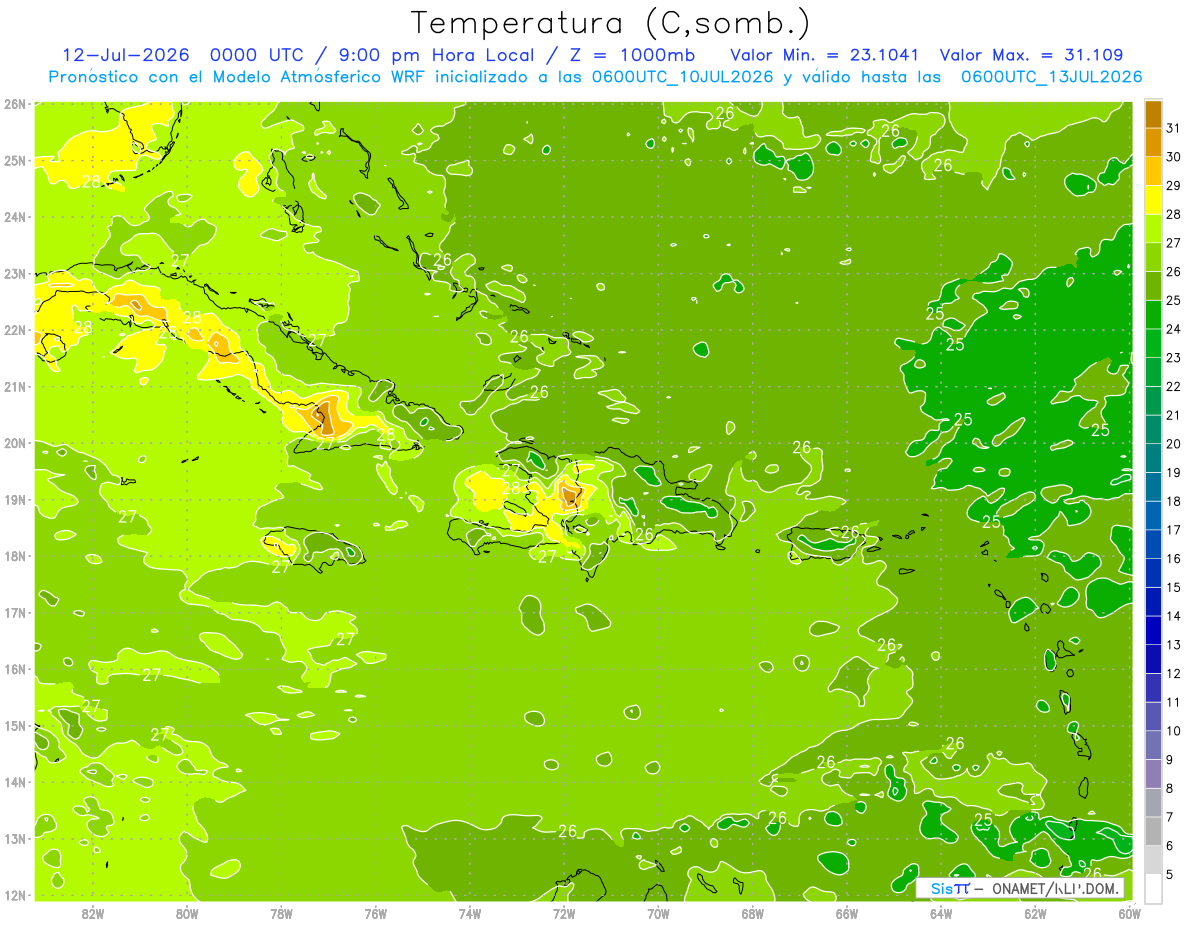The height and width of the screenshot is (927, 1200).
Task: Click the colorbar label "20"
Action: (x=1174, y=444)
